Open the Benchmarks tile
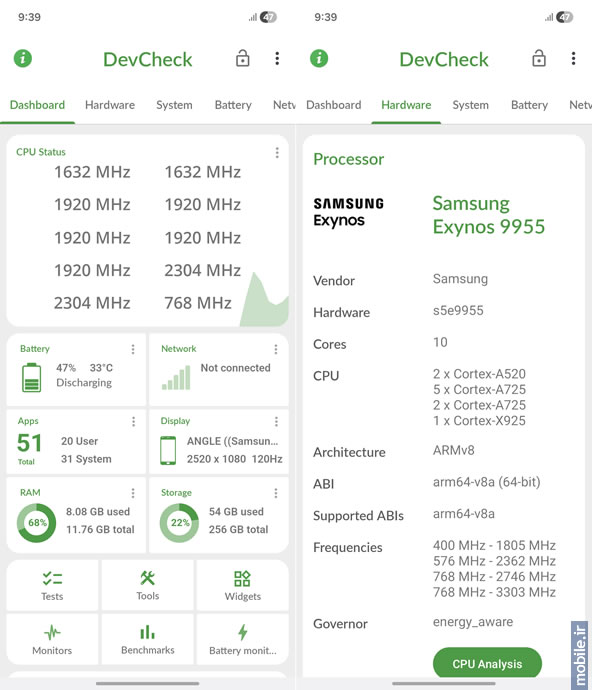This screenshot has width=592, height=690. pos(147,639)
